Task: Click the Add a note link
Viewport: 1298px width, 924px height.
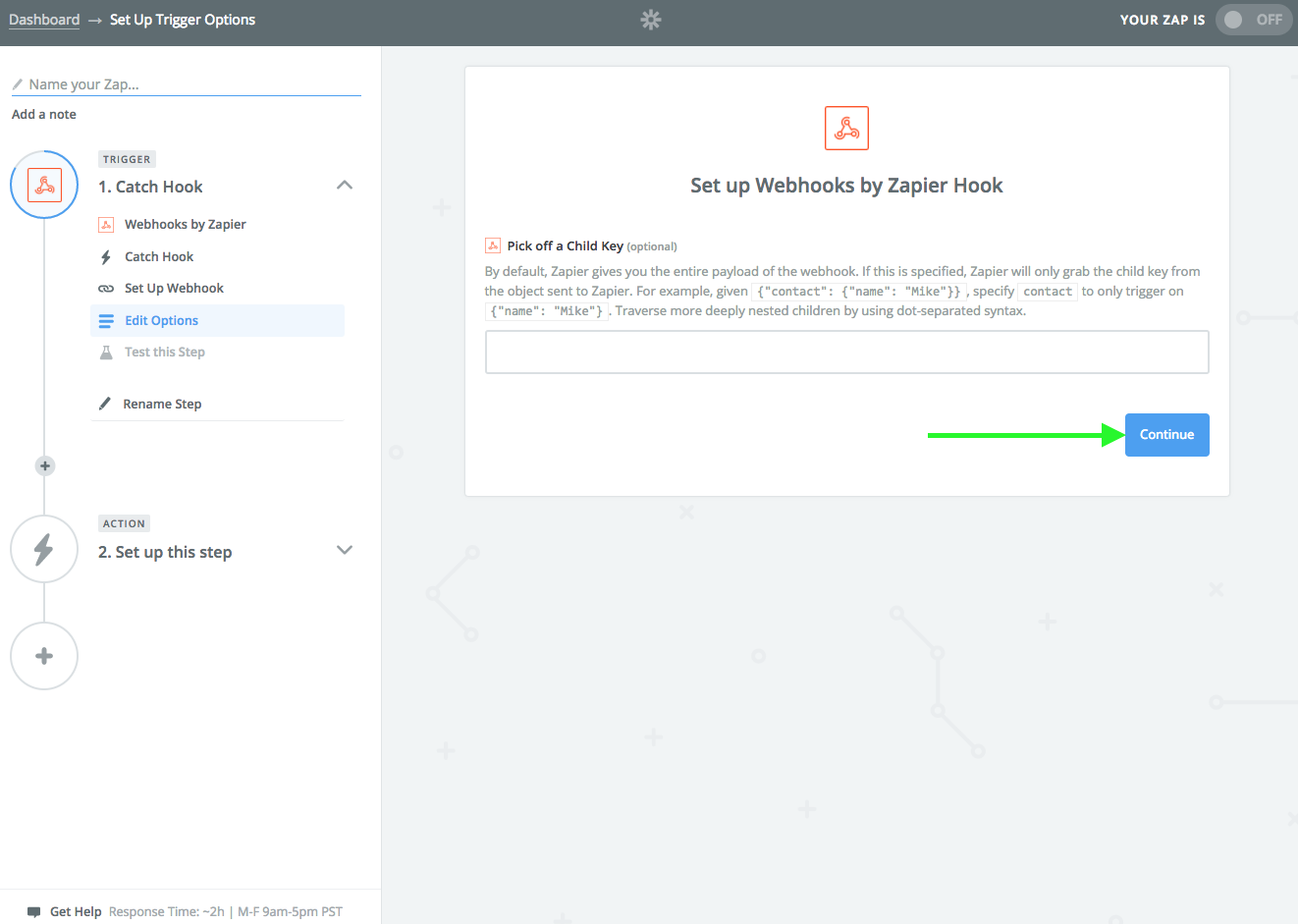Action: (44, 115)
